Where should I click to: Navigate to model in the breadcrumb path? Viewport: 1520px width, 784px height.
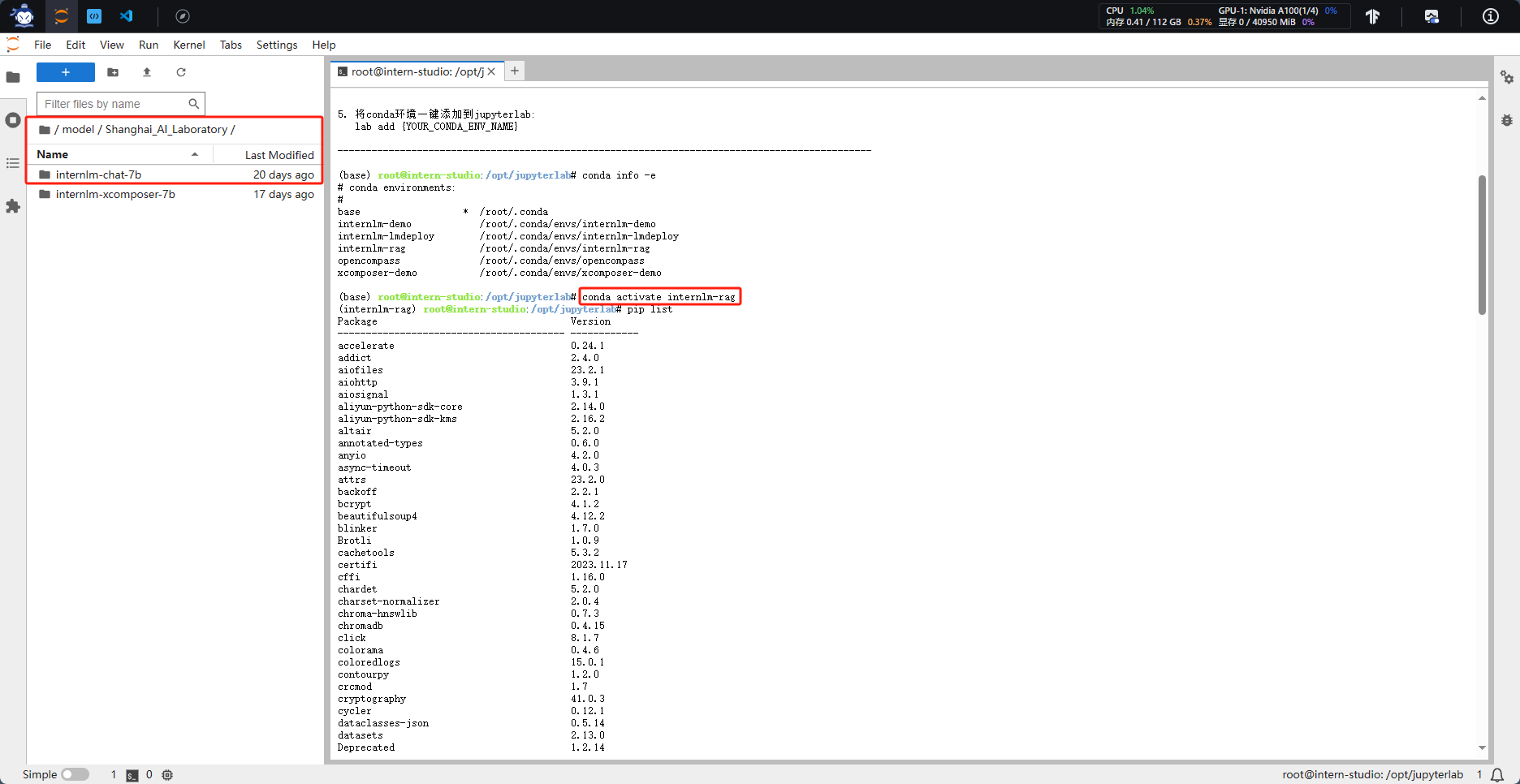pyautogui.click(x=79, y=129)
